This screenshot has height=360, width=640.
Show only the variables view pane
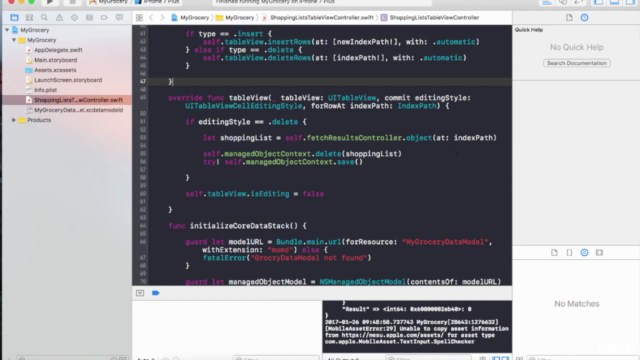pyautogui.click(x=496, y=358)
